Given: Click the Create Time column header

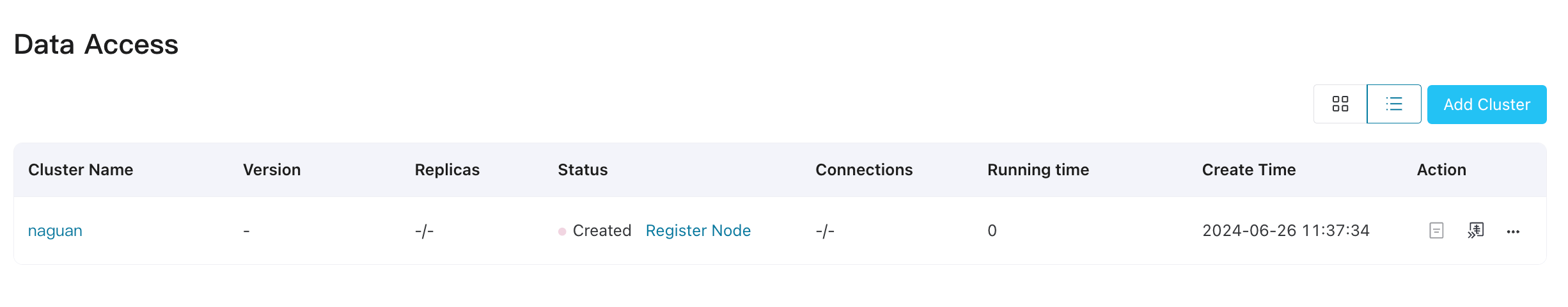Looking at the screenshot, I should click(1249, 169).
